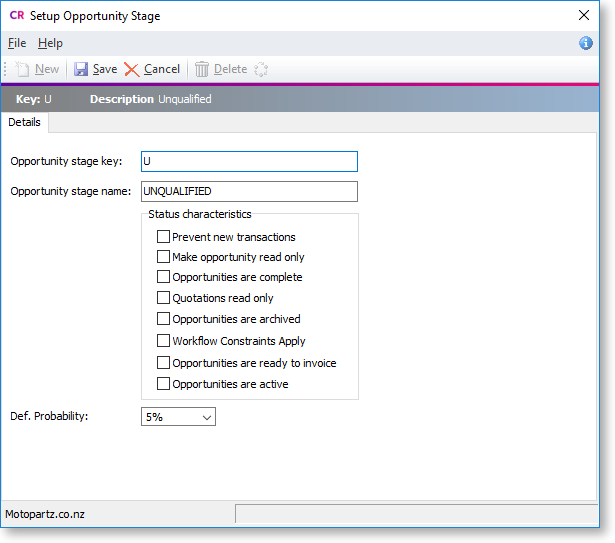This screenshot has height=543, width=615.
Task: Toggle Opportunities are archived checkbox
Action: coord(164,319)
